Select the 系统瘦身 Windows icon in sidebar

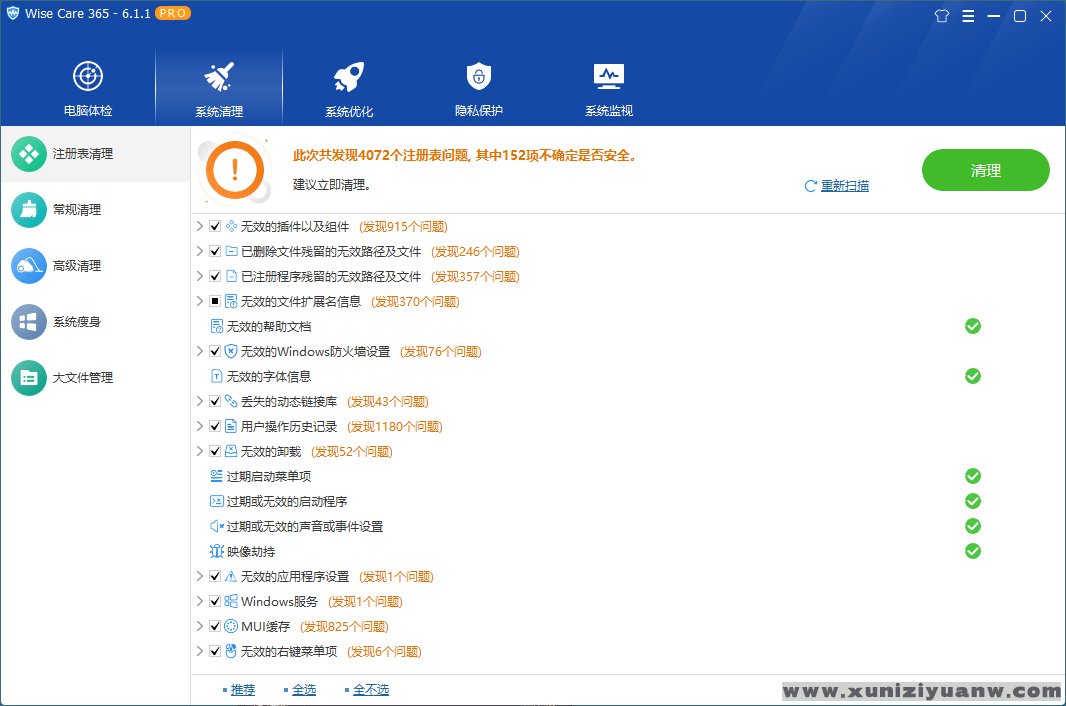29,322
